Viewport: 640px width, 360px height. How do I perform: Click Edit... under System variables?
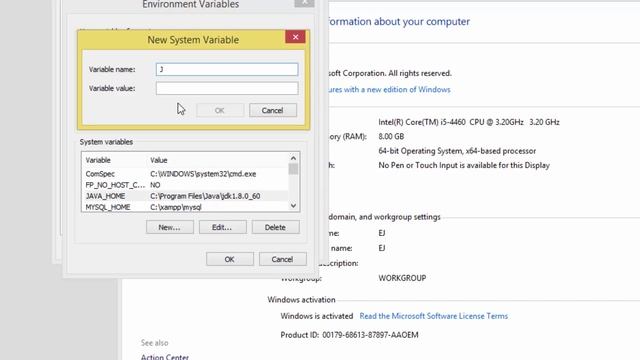222,227
